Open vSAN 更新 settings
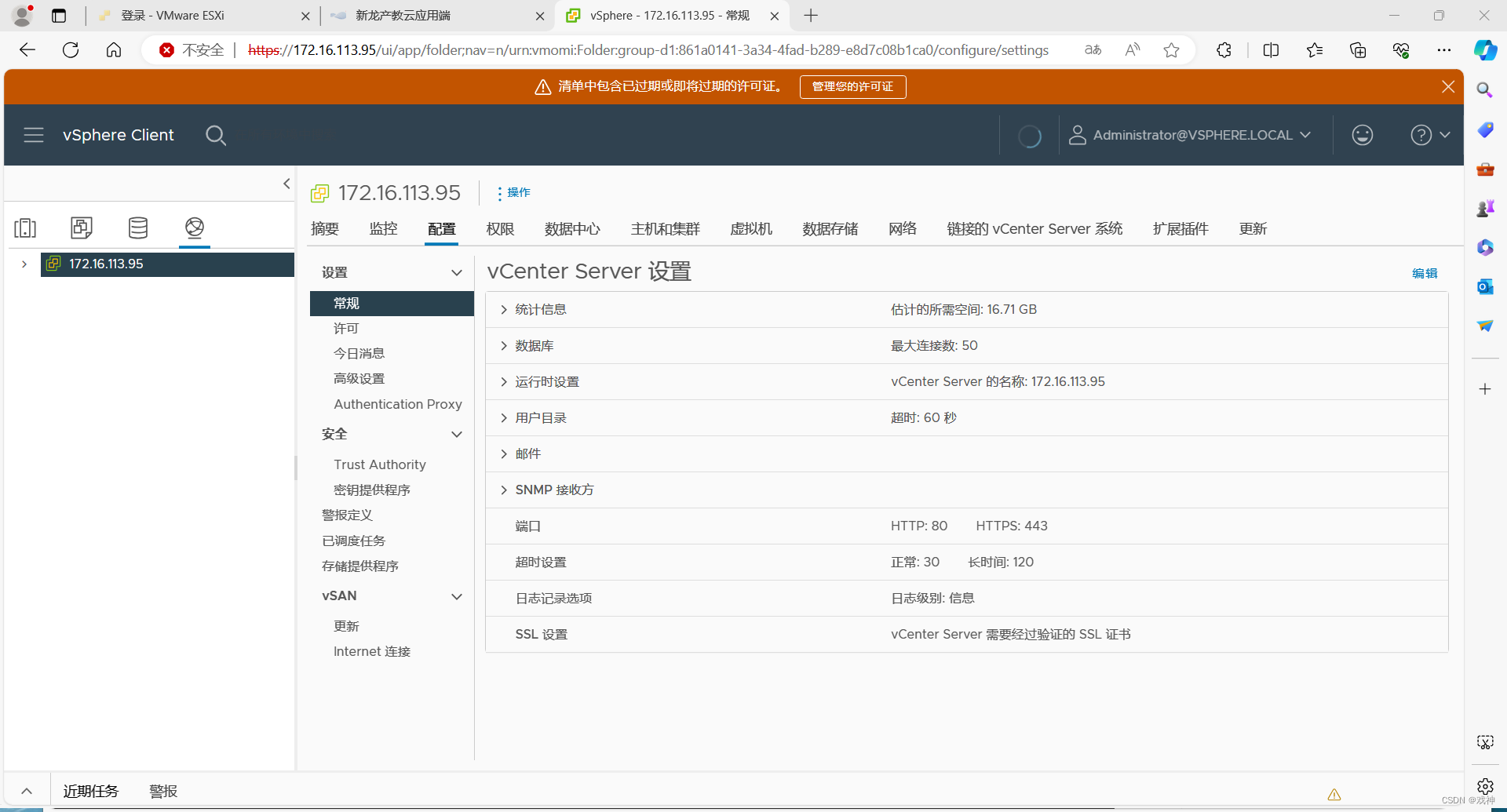1507x812 pixels. pyautogui.click(x=346, y=626)
